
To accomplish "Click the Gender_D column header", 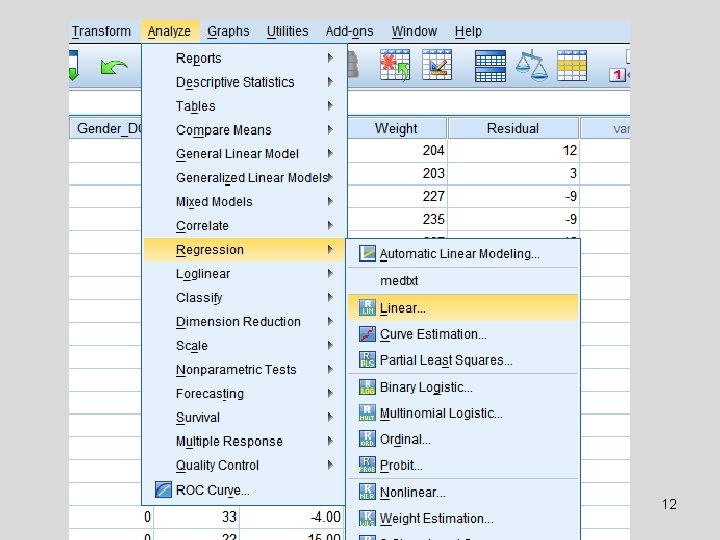I will 106,128.
